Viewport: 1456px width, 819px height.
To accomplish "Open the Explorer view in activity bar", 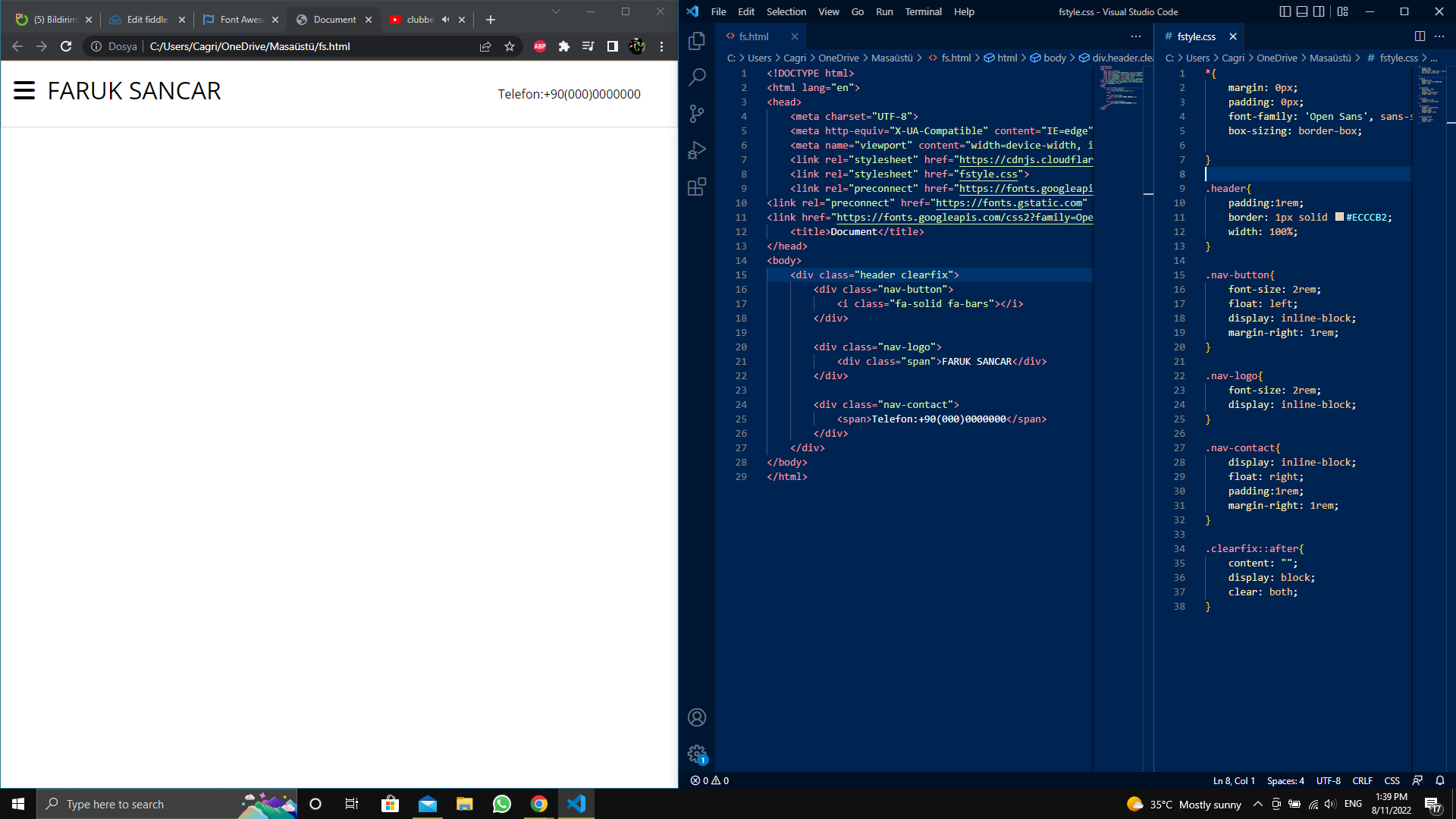I will [696, 41].
